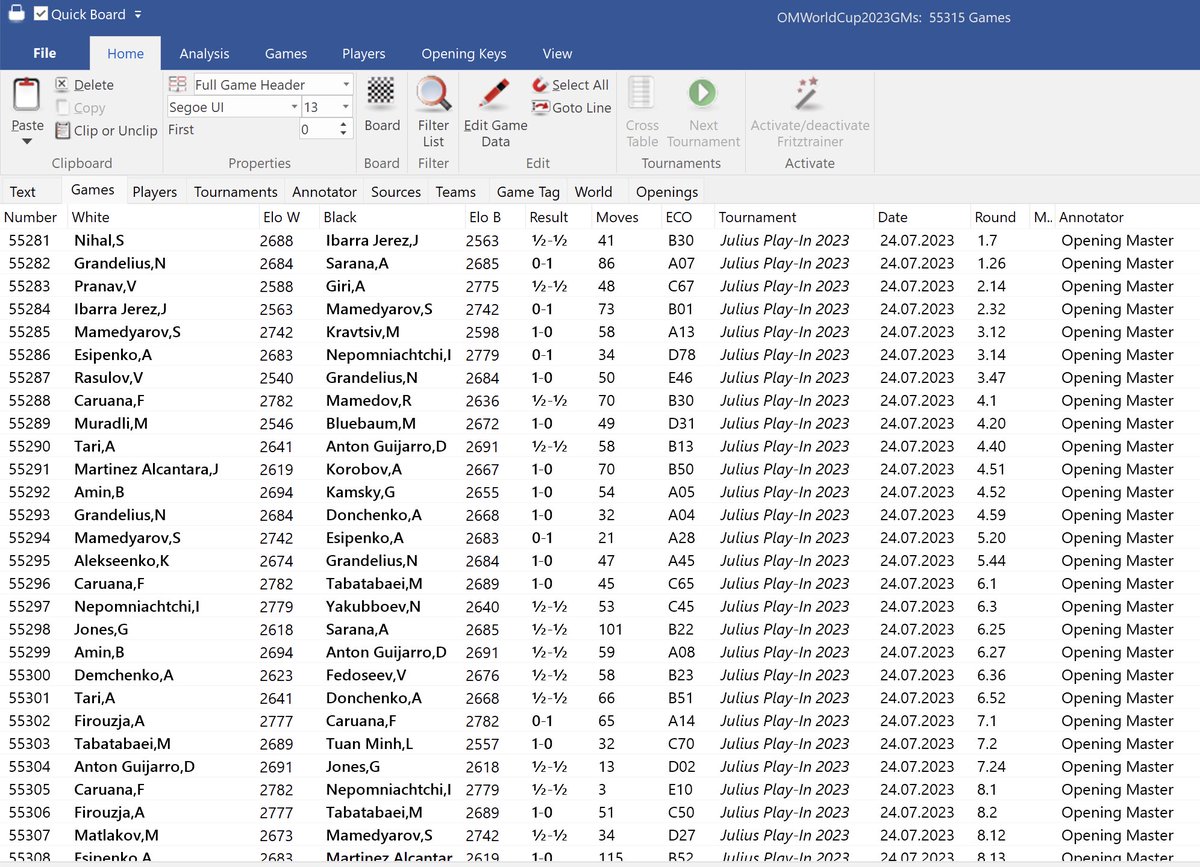Click Activate/deactivate Fritztrainer wand icon
This screenshot has width=1200, height=867.
coord(809,95)
